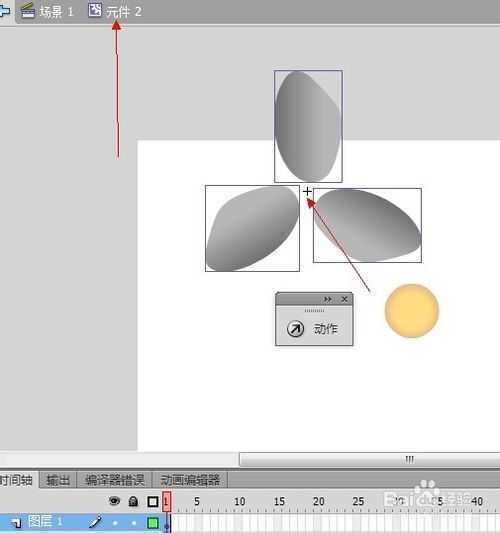Select the lower-left gray petal shape
500x533 pixels.
tap(252, 228)
